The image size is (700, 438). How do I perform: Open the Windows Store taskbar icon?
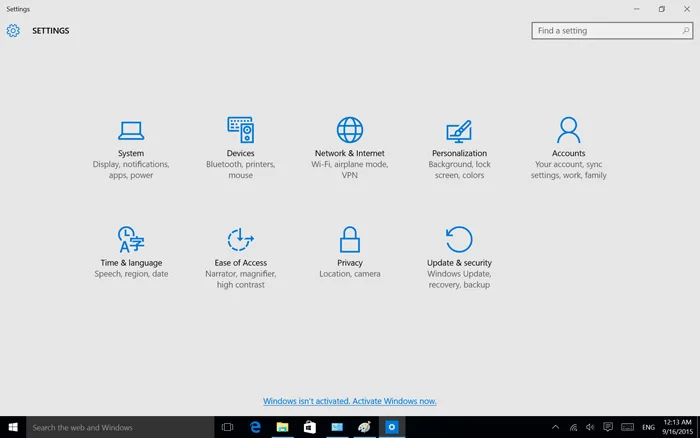[309, 427]
